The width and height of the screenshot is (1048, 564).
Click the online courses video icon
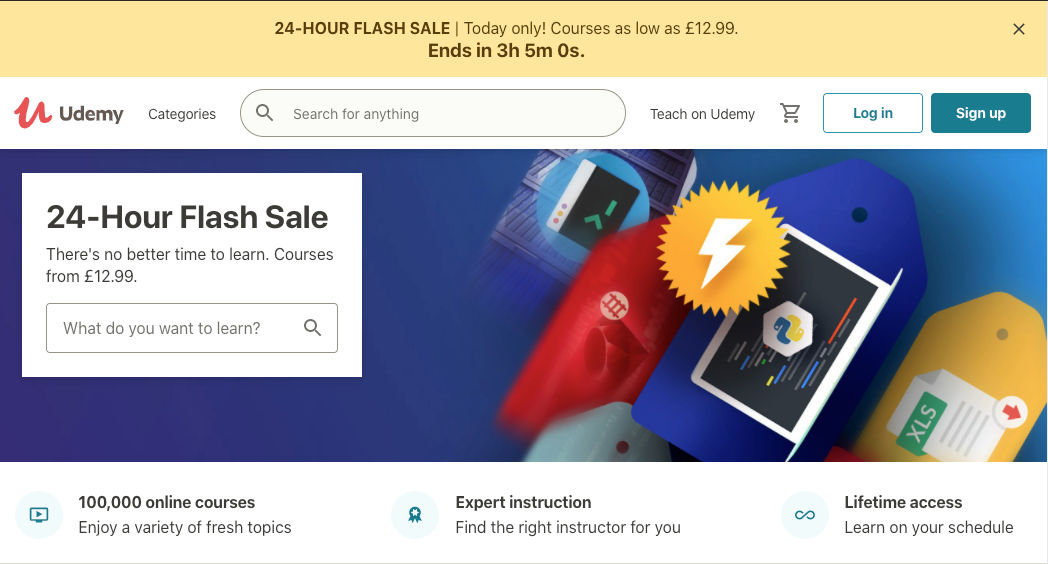click(39, 515)
